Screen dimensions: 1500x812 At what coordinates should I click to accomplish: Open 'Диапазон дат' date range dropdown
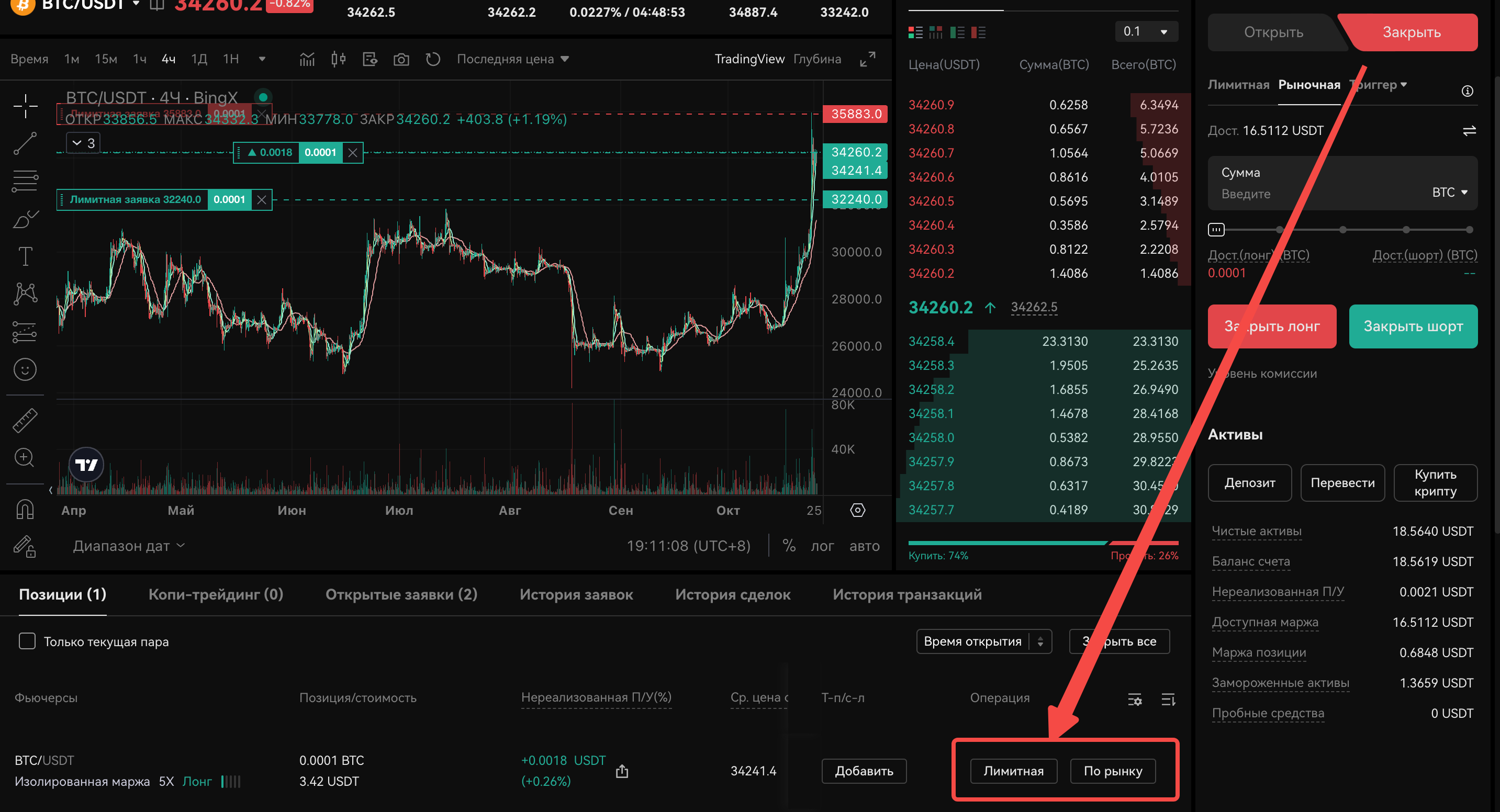(129, 546)
